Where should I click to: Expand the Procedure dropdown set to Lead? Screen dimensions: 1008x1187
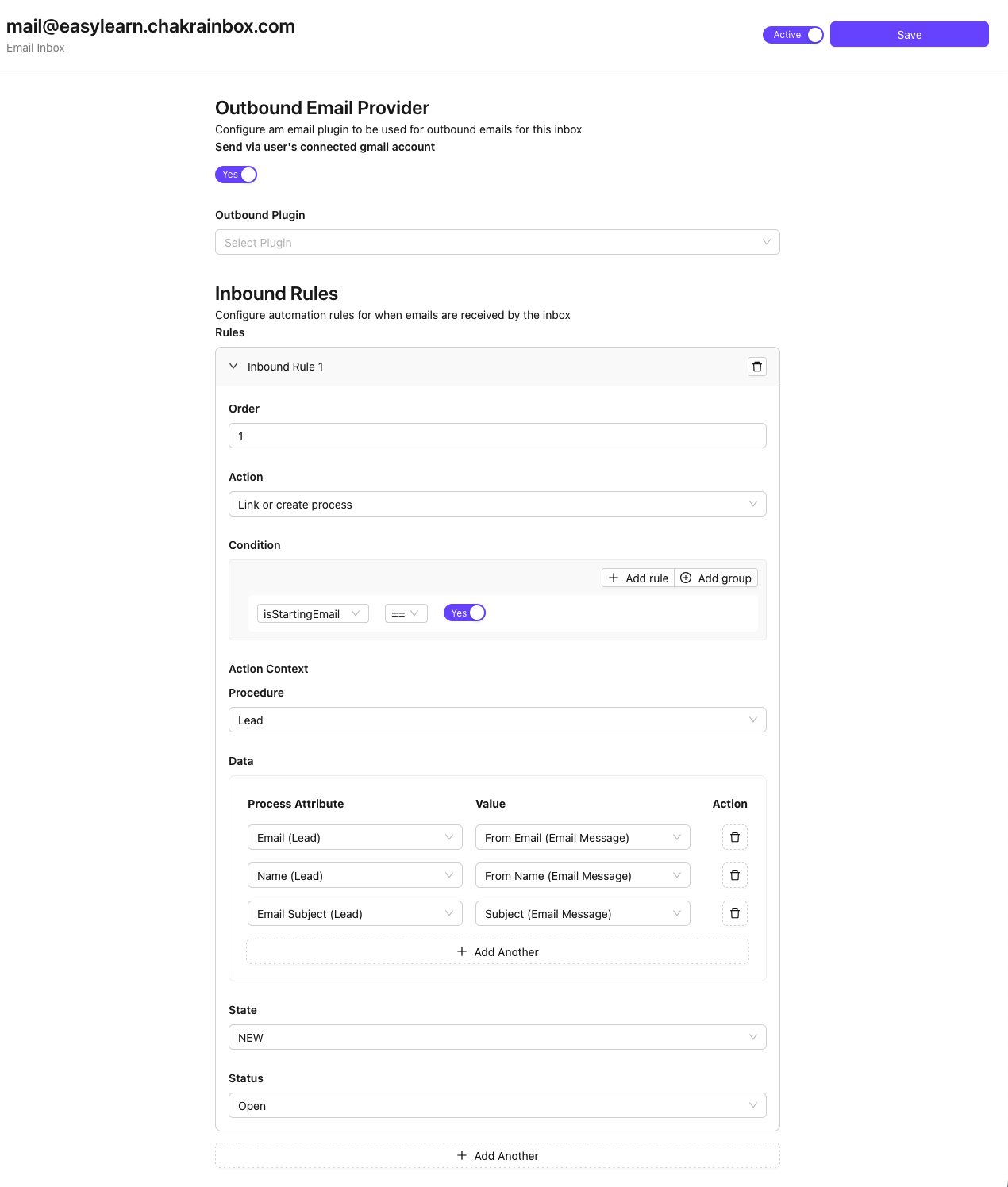point(497,720)
